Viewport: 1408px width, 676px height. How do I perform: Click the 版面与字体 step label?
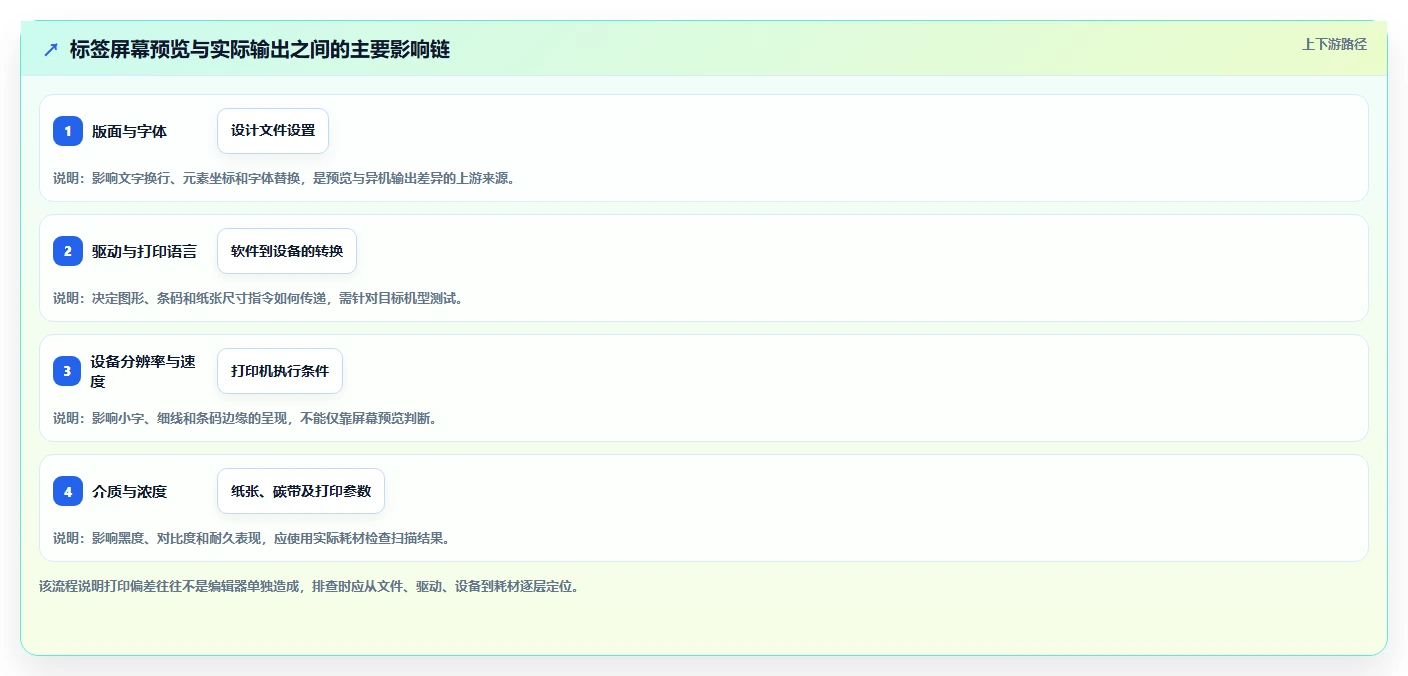coord(130,131)
